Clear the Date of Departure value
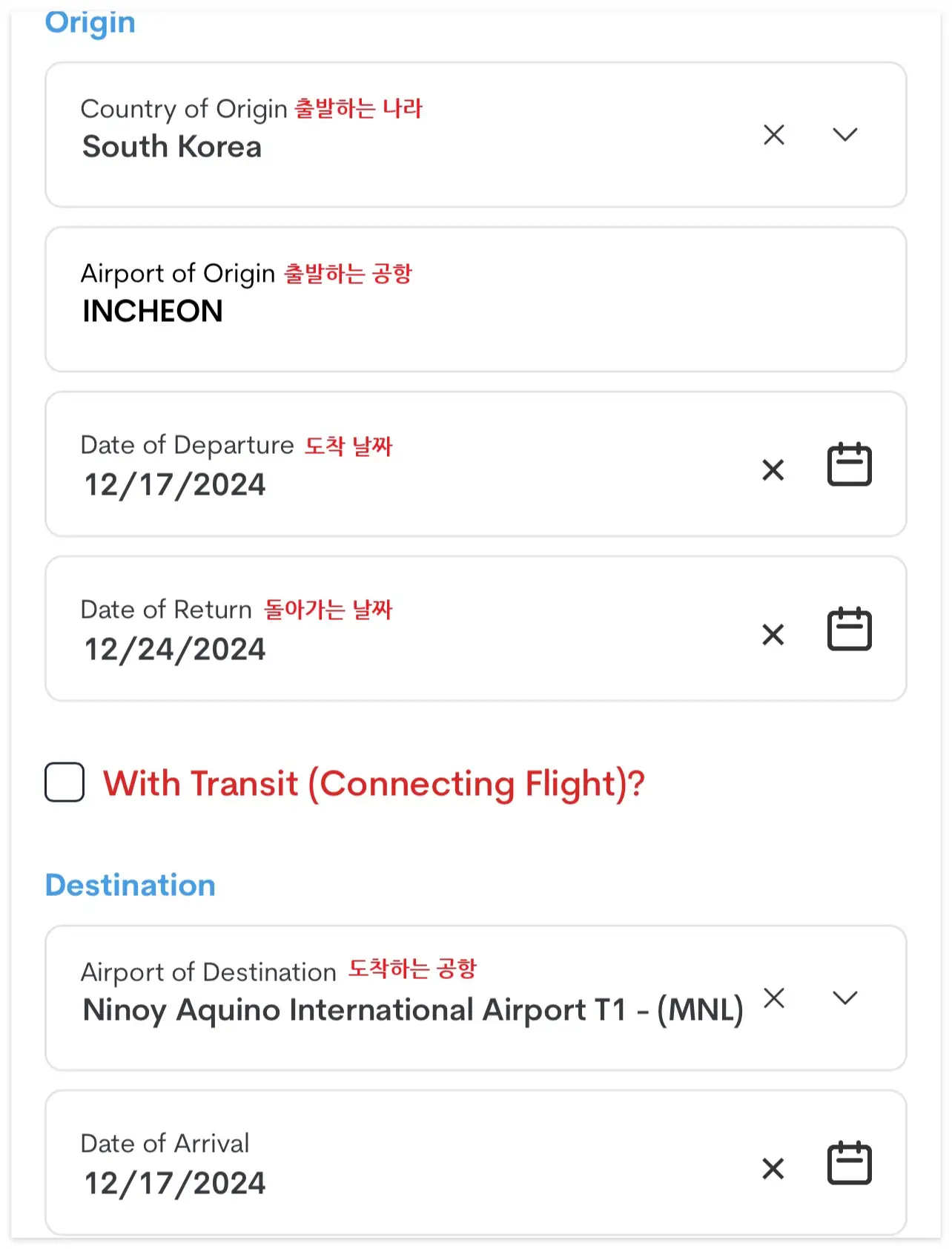Screen dimensions: 952x1249 pyautogui.click(x=773, y=469)
